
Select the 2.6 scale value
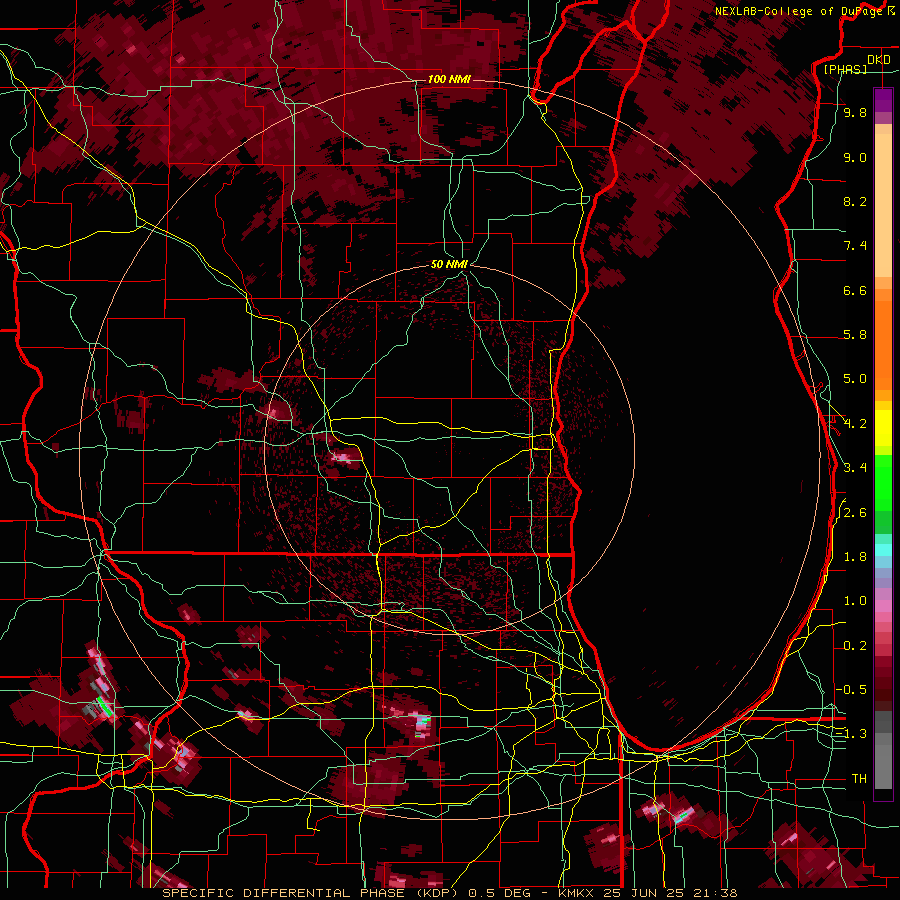point(855,513)
